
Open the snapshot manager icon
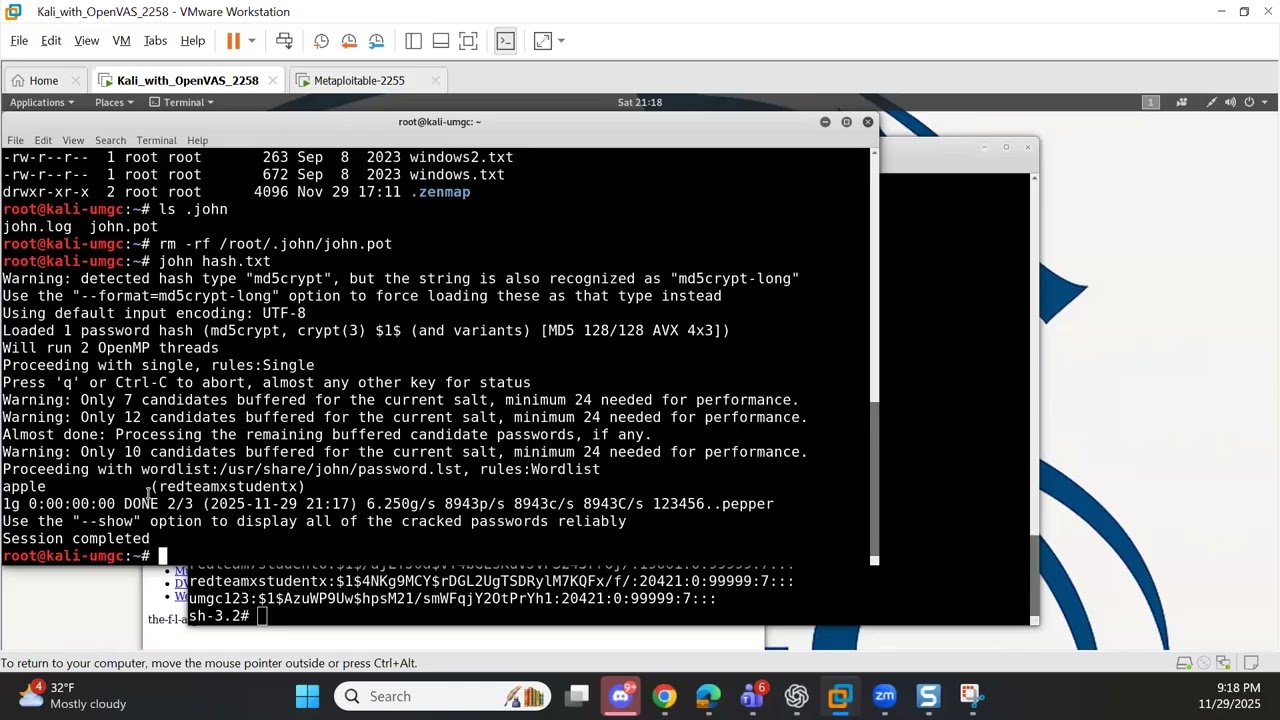[376, 41]
